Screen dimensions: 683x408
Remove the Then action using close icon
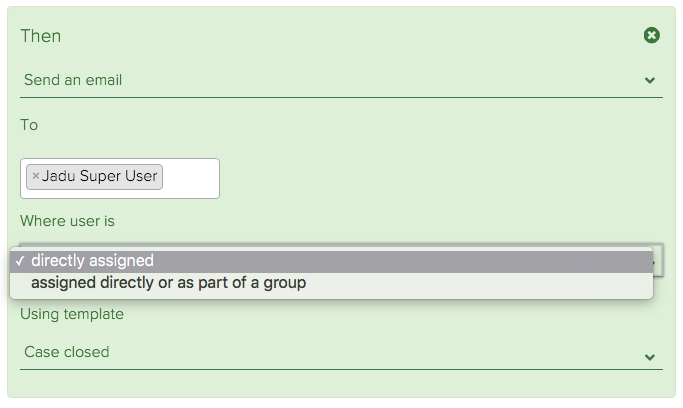click(651, 36)
